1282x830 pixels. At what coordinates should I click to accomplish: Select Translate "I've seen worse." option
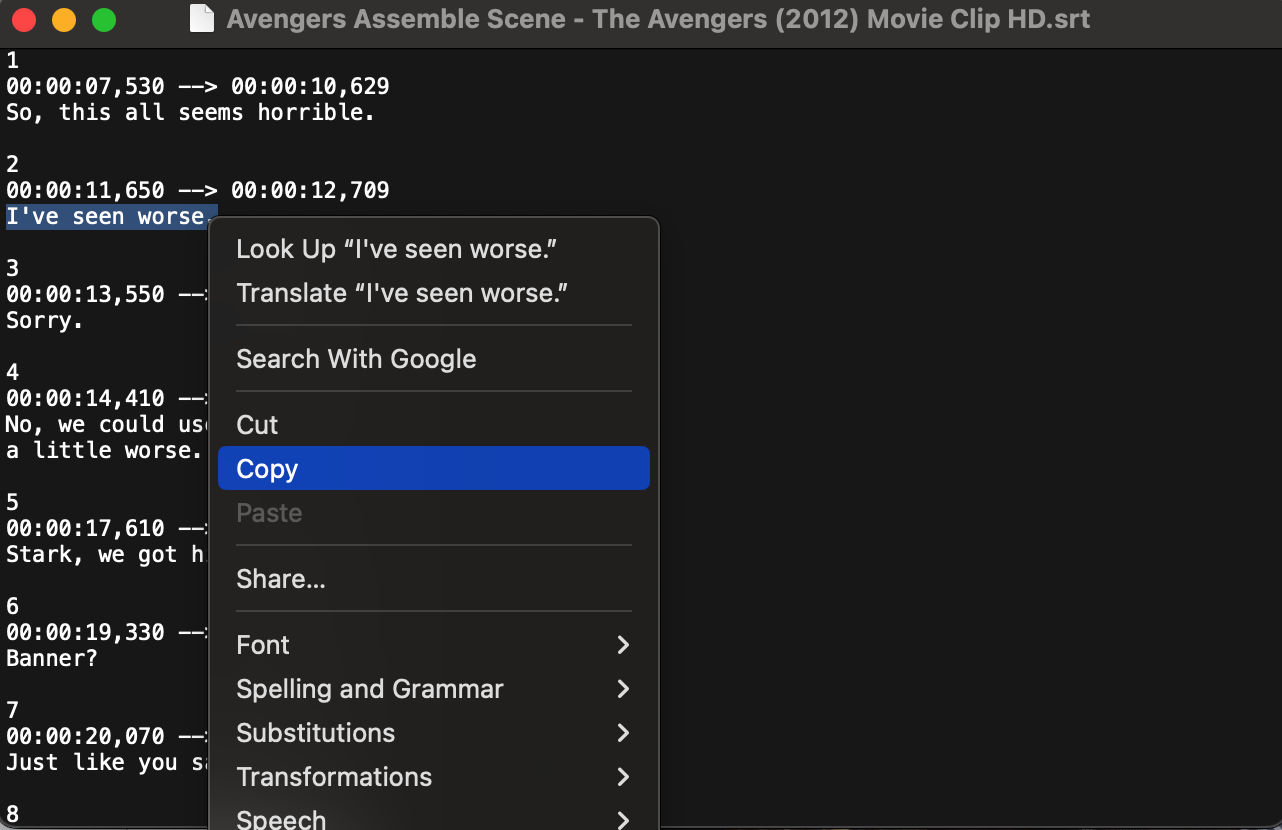pos(402,293)
